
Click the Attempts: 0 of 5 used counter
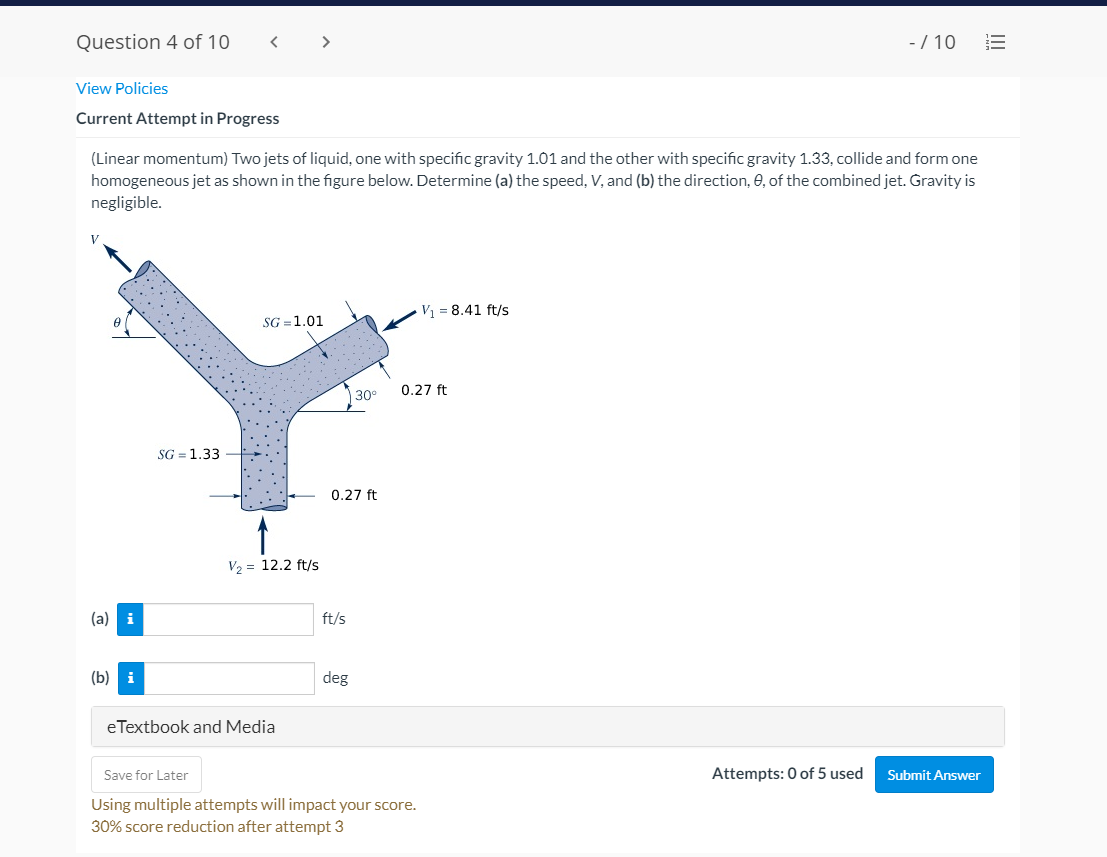click(x=787, y=773)
